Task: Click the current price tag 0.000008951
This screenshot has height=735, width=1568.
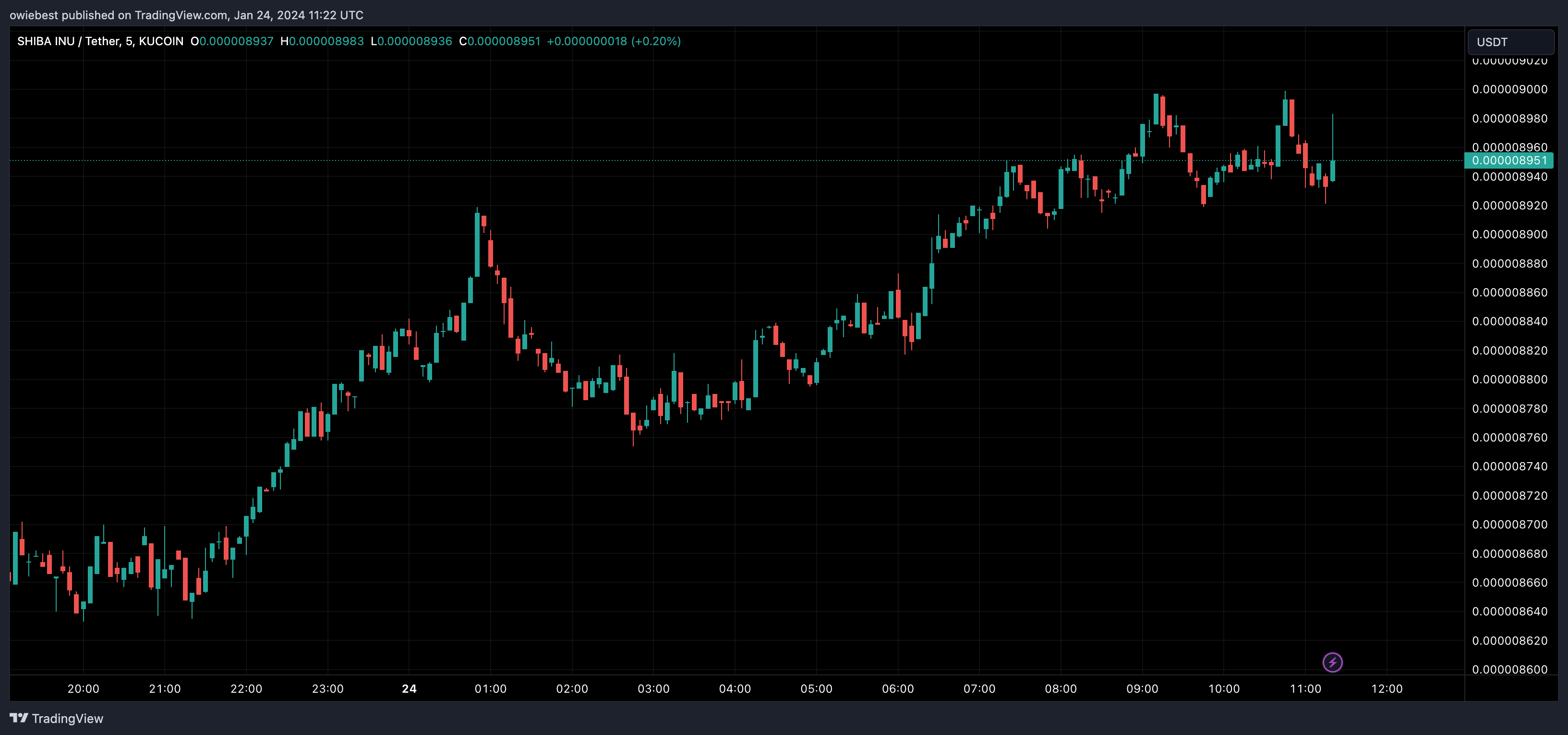Action: (1509, 160)
